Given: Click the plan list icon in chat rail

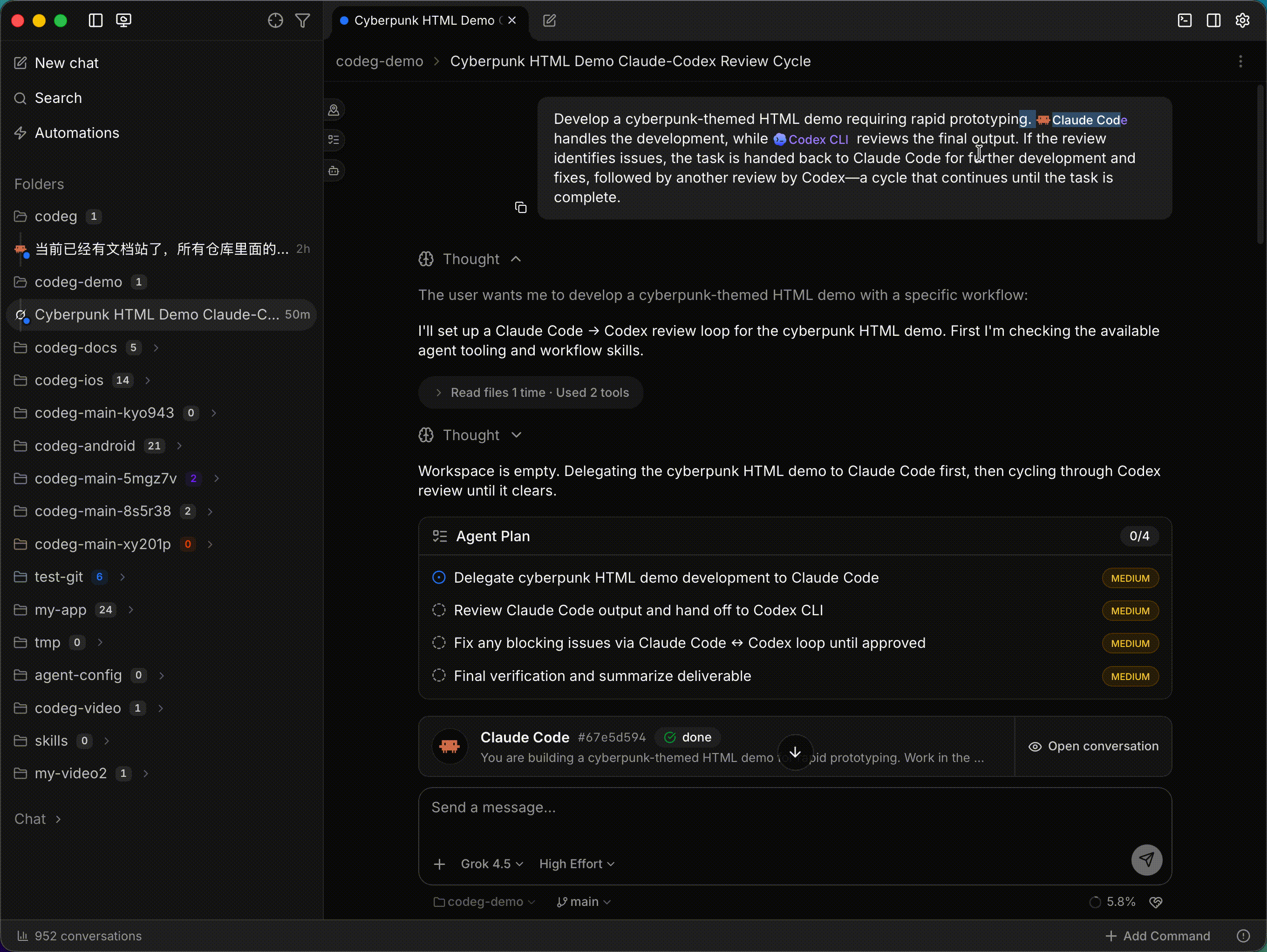Looking at the screenshot, I should (334, 140).
